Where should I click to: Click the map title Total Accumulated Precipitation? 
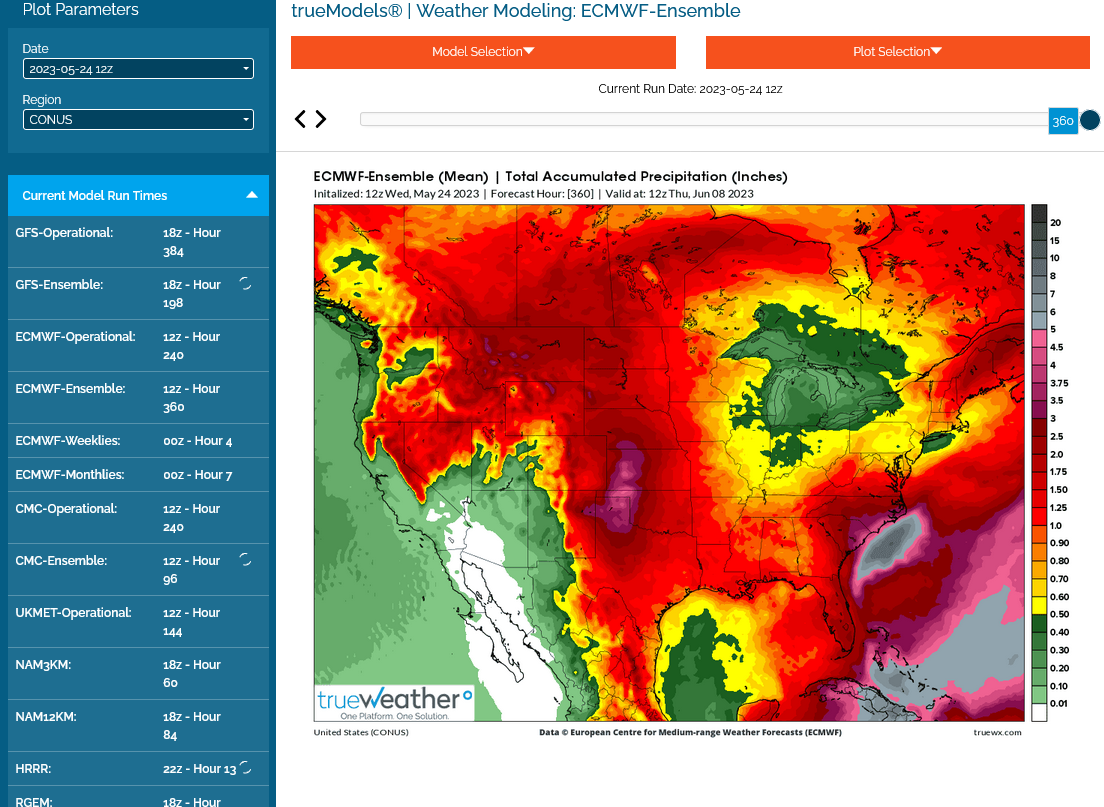pos(646,177)
